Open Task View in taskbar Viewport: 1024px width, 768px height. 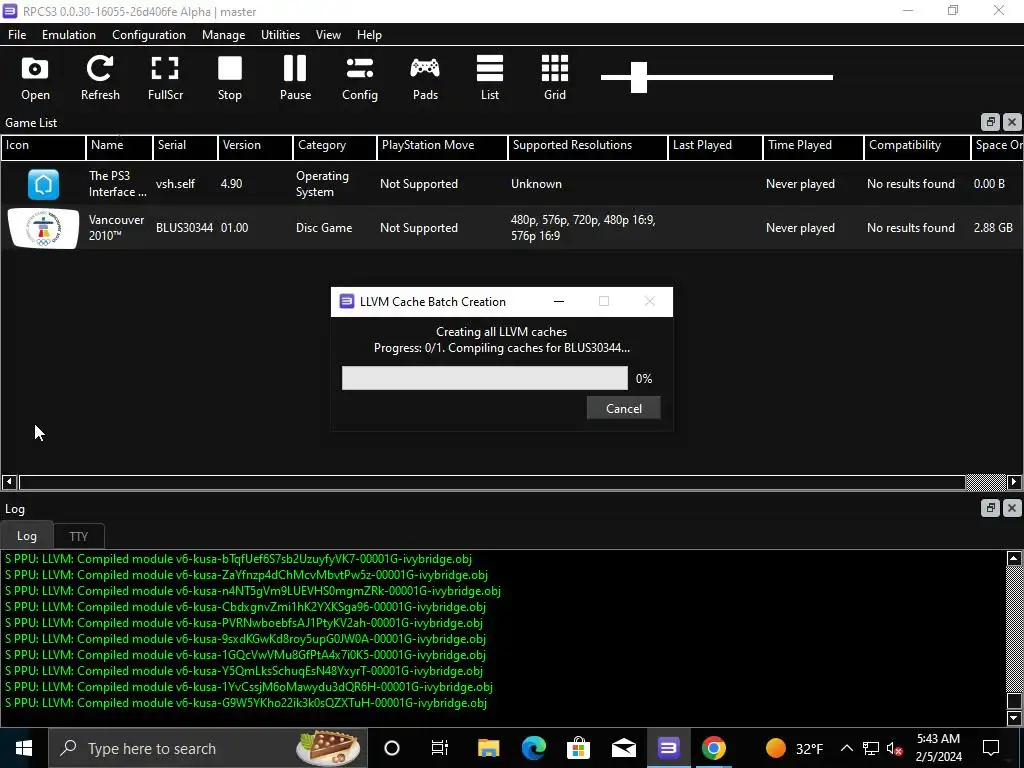(x=440, y=748)
